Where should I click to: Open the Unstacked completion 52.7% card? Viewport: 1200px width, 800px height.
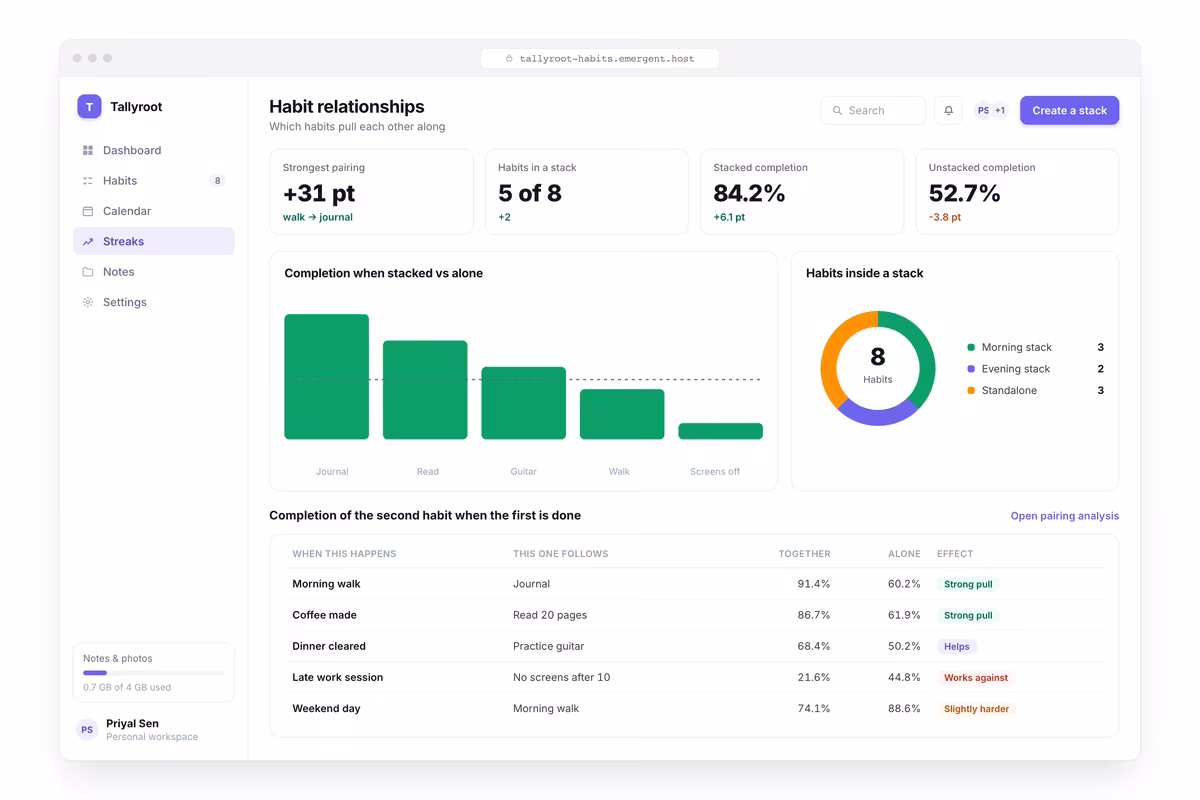point(1017,192)
